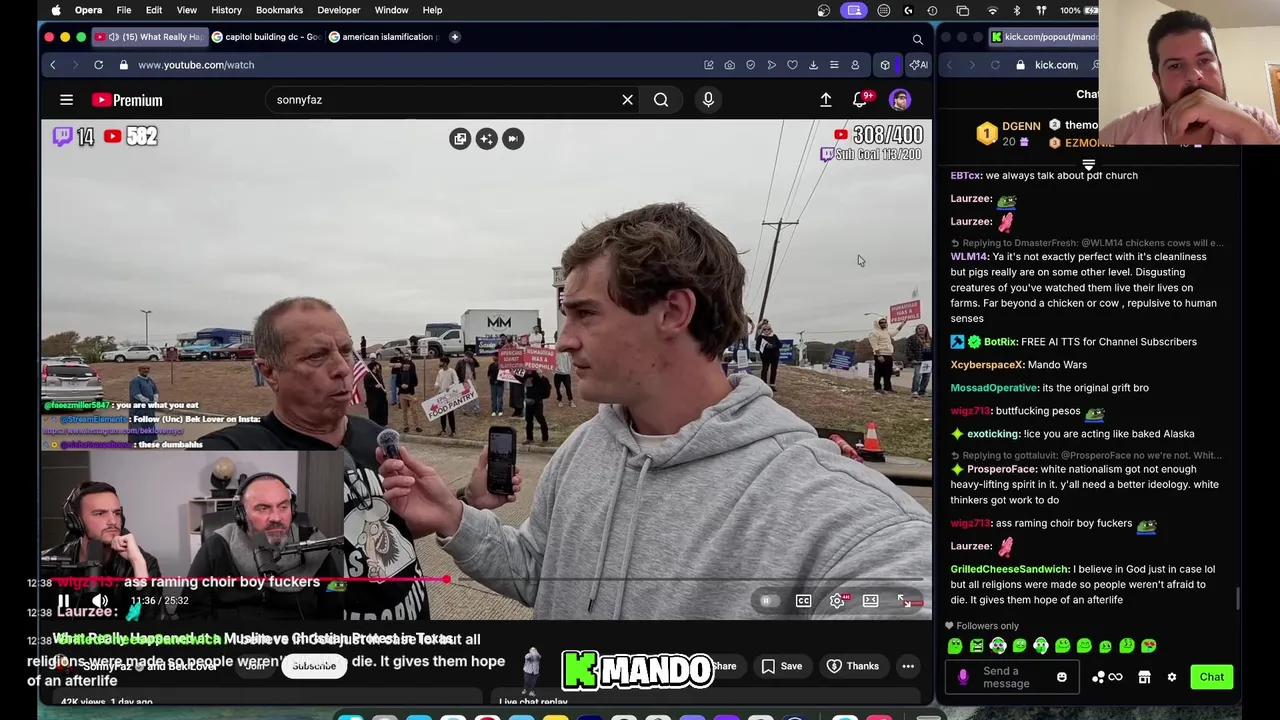Open Opera extensions cube icon

(885, 65)
